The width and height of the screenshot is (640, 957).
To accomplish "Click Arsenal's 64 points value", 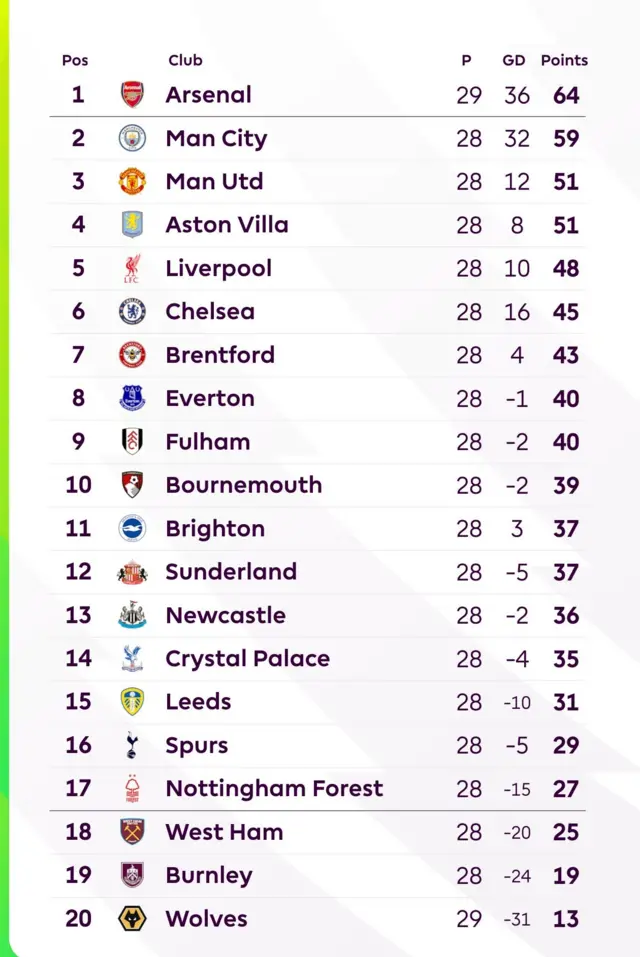I will 566,95.
